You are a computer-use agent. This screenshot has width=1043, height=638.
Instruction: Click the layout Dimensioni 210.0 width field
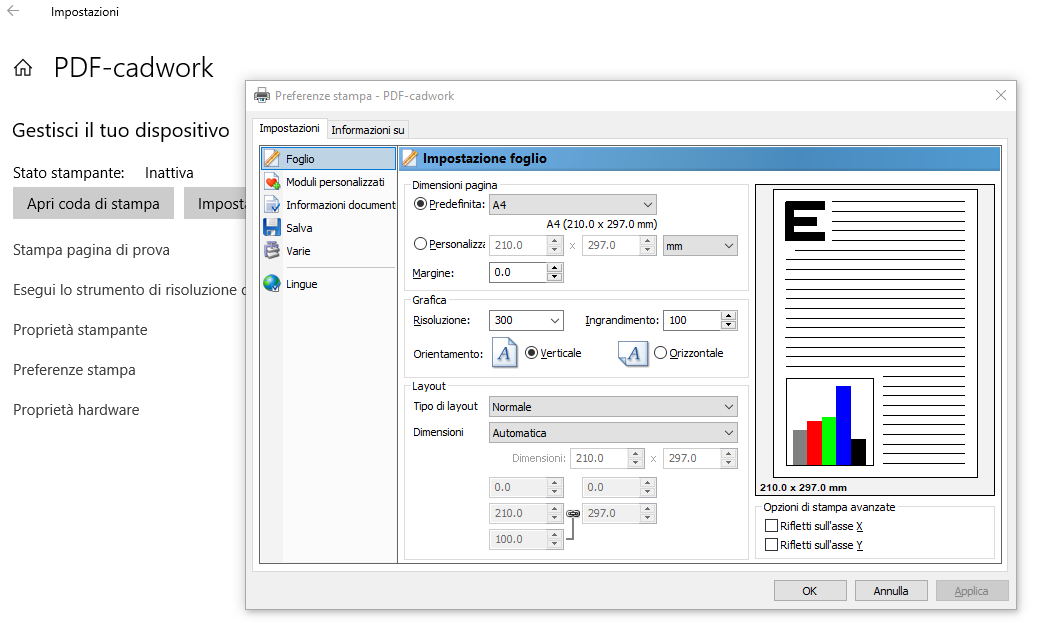pyautogui.click(x=599, y=458)
